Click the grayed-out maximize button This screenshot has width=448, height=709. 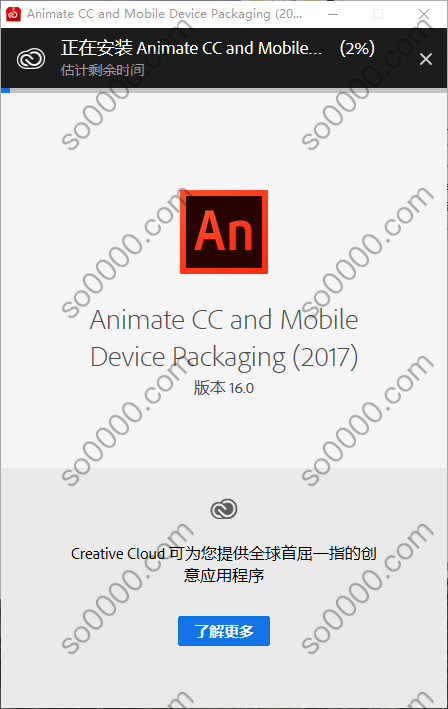coord(378,14)
